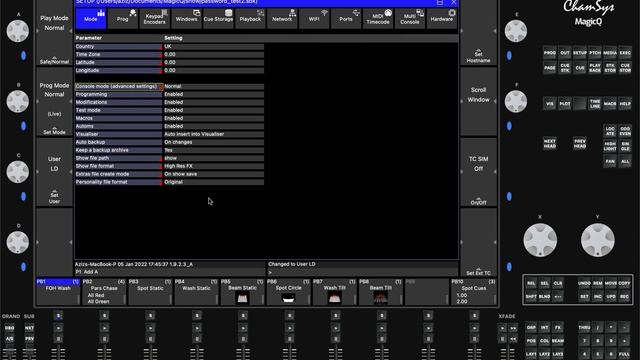Click the PTCH patch key
640x360 pixels.
coord(595,53)
